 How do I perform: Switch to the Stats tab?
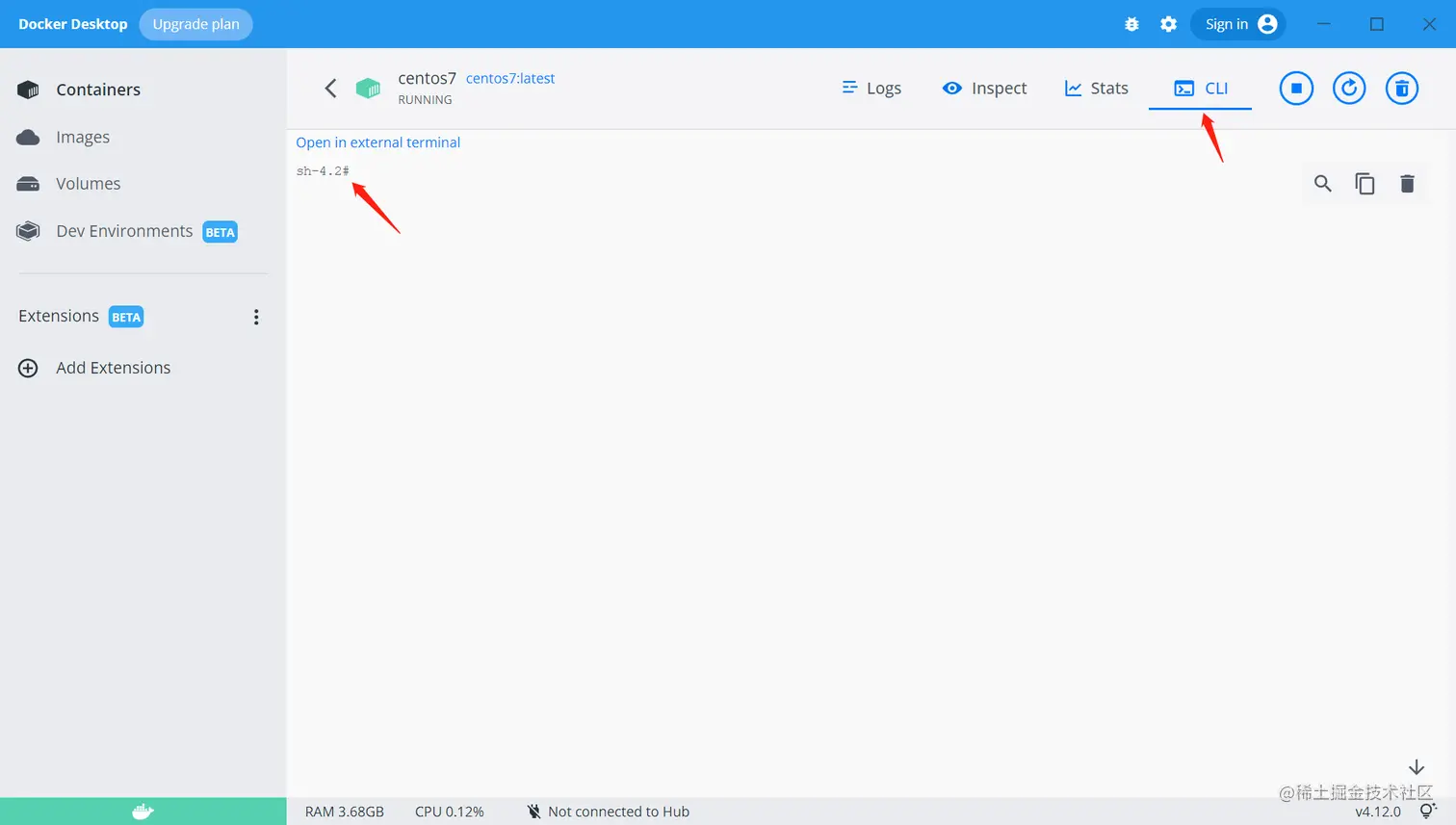tap(1096, 88)
